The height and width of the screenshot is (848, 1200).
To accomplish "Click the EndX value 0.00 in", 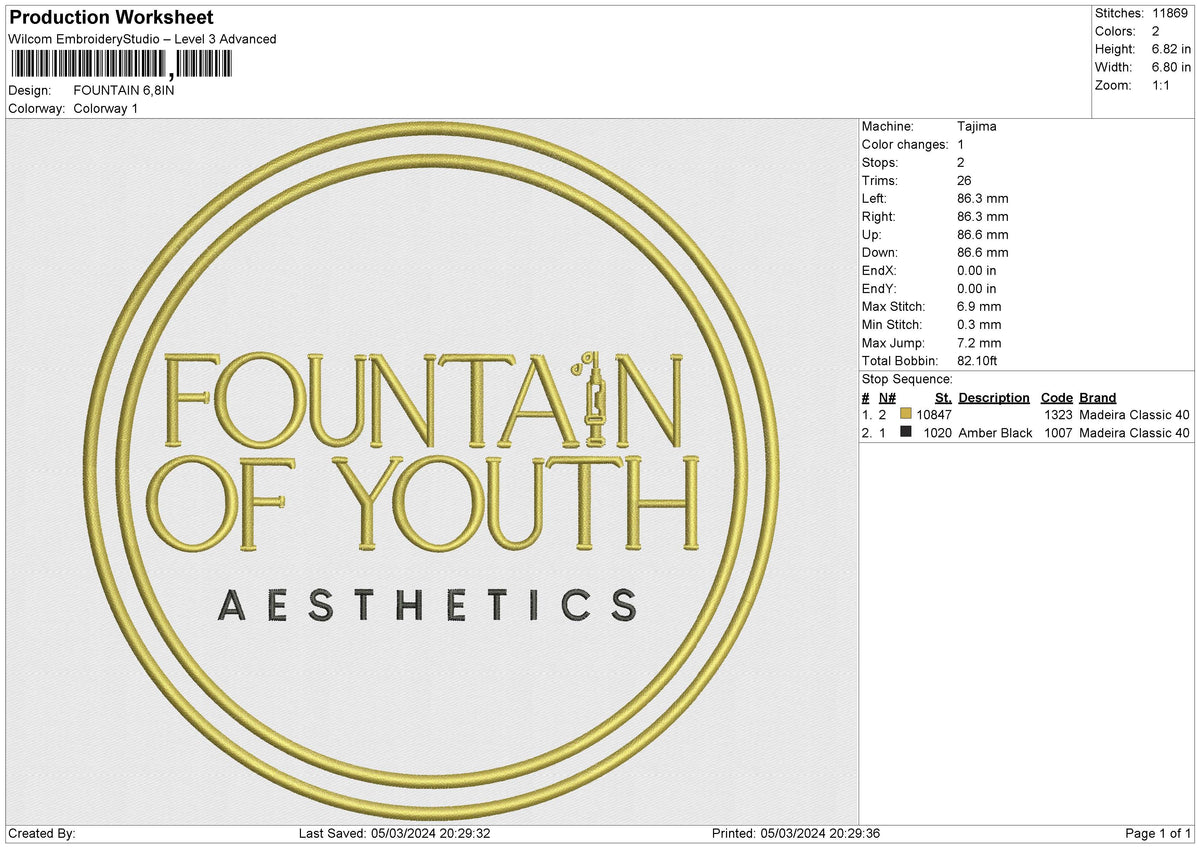I will [x=977, y=270].
